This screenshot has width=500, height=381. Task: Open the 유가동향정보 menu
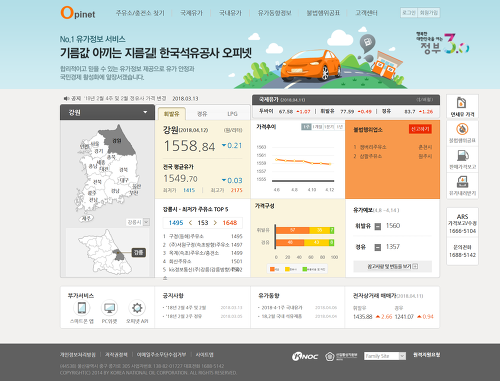pos(274,13)
